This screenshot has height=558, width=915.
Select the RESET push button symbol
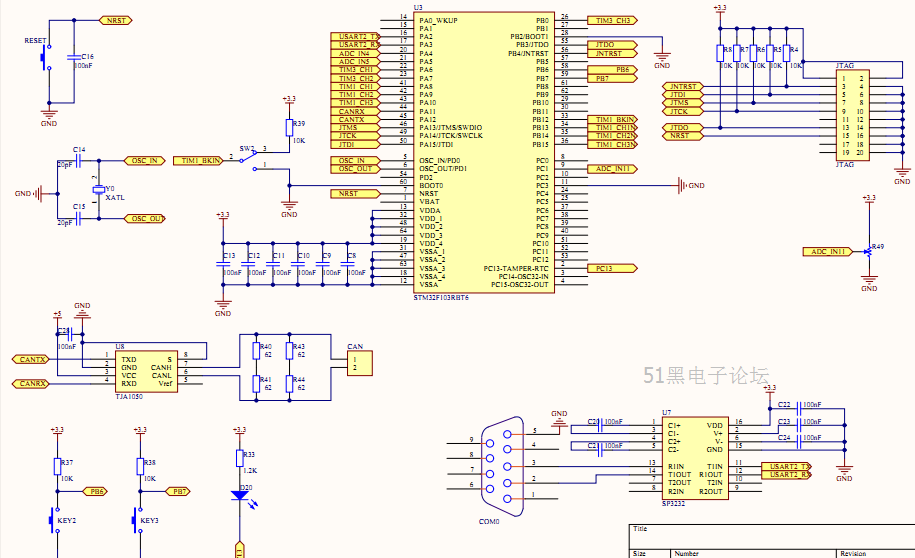[x=47, y=57]
